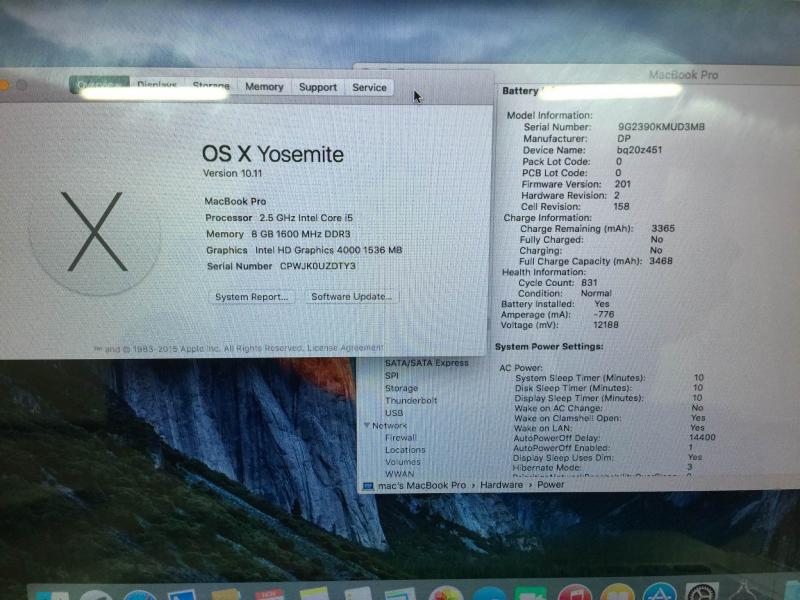
Task: Select Volumes under Network
Action: pyautogui.click(x=403, y=462)
